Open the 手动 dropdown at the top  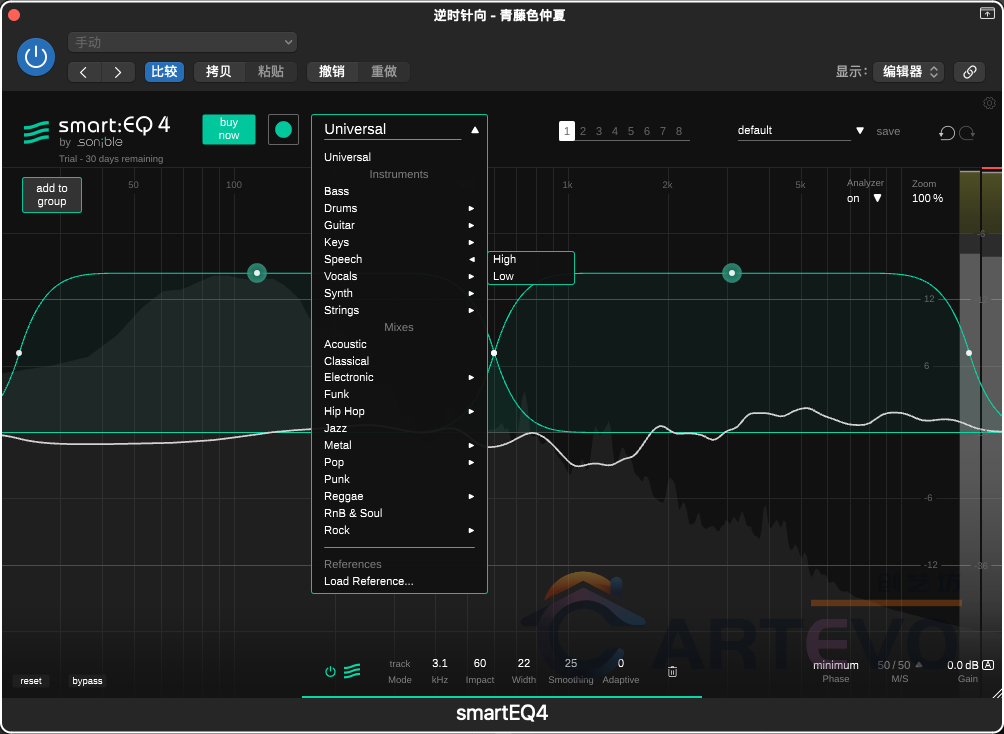click(x=182, y=41)
